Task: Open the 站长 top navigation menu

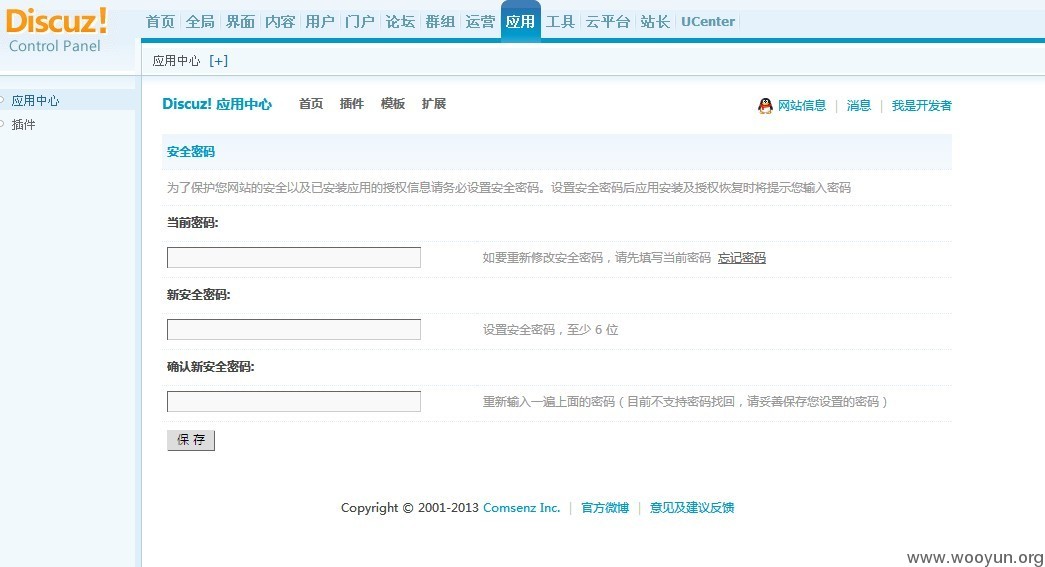Action: (654, 21)
